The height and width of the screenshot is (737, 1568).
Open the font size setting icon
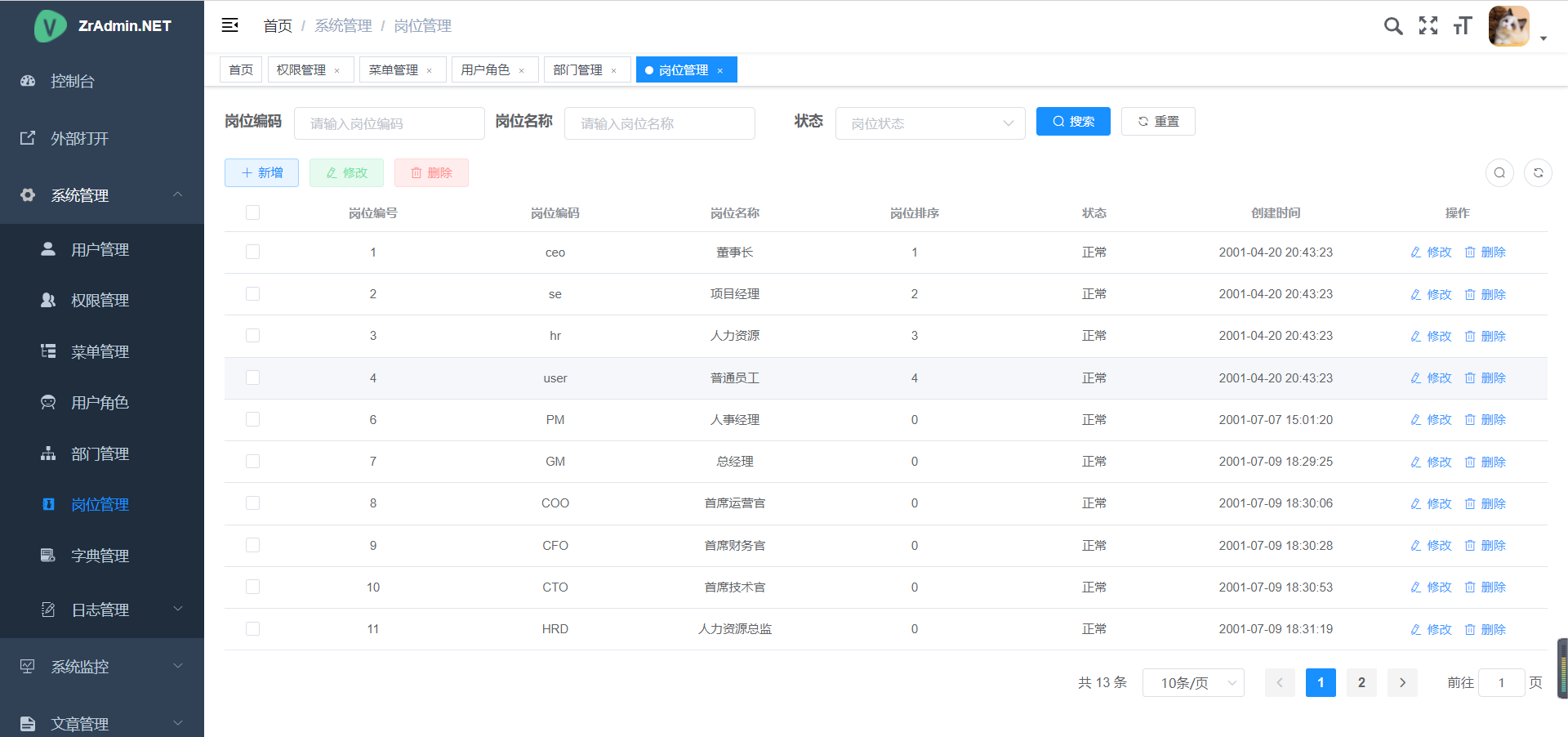[x=1463, y=26]
